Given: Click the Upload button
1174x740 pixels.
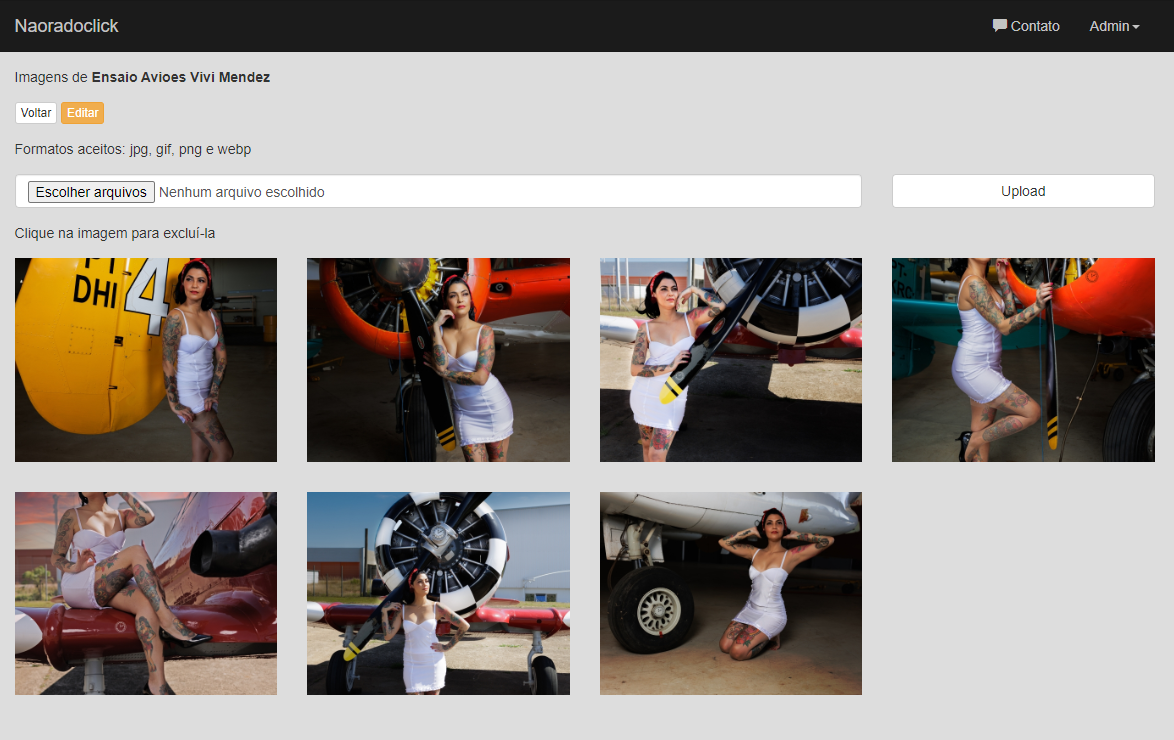Looking at the screenshot, I should [1023, 191].
